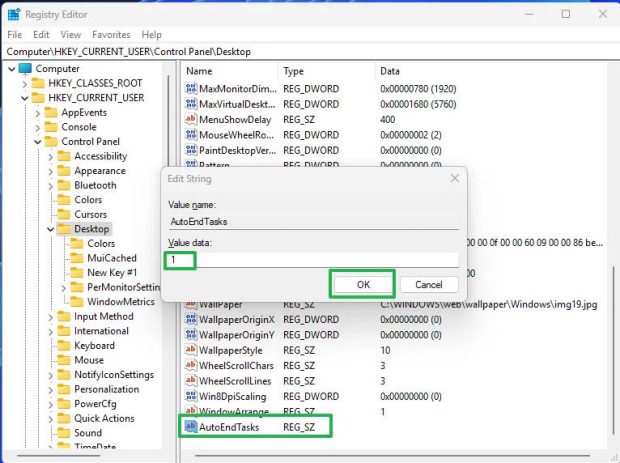Confirm the Edit String dialog with OK
Screen dimensions: 620x463
tap(363, 284)
